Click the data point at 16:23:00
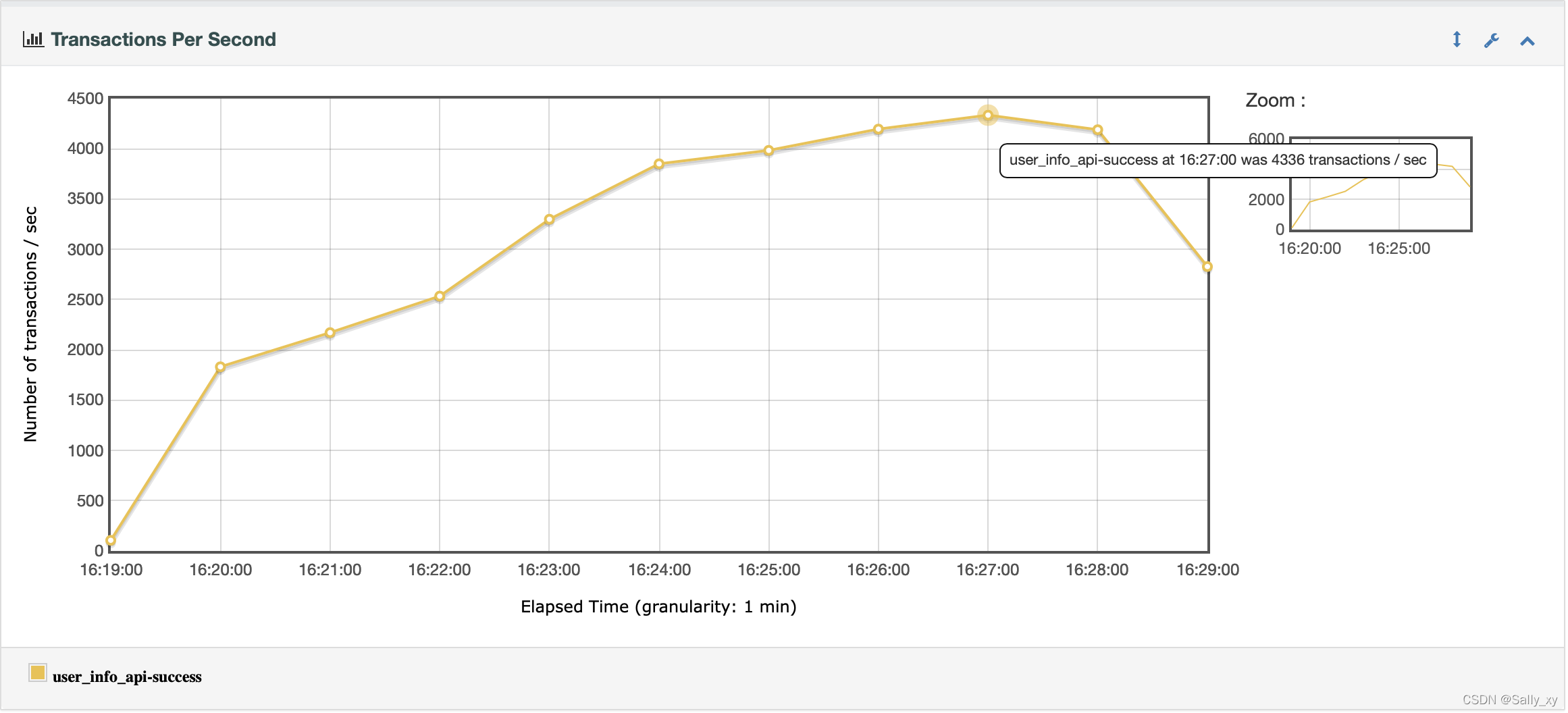This screenshot has height=713, width=1568. pyautogui.click(x=549, y=219)
